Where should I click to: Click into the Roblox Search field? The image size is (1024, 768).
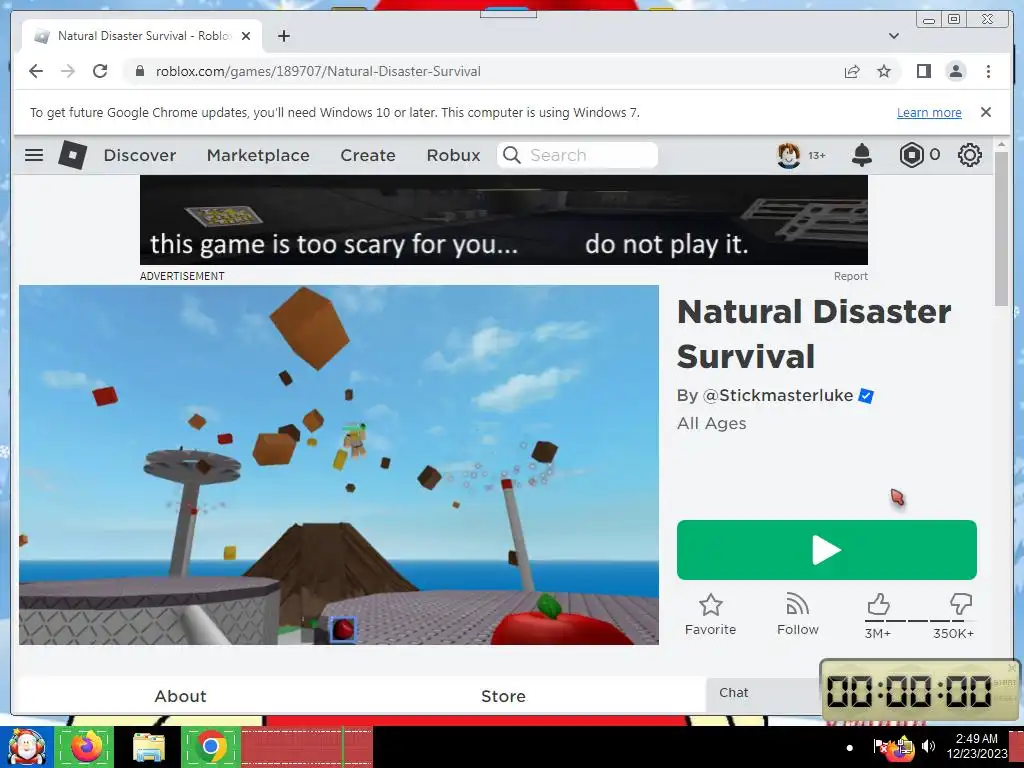(x=578, y=155)
